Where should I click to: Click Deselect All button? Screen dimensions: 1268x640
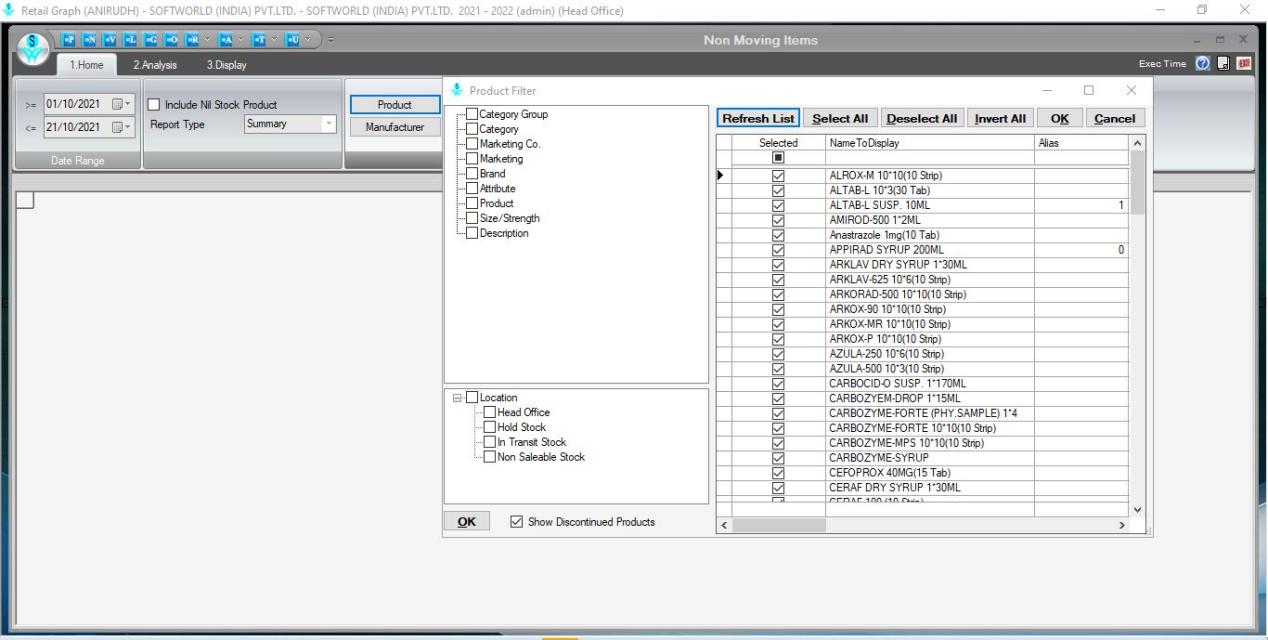click(x=924, y=119)
